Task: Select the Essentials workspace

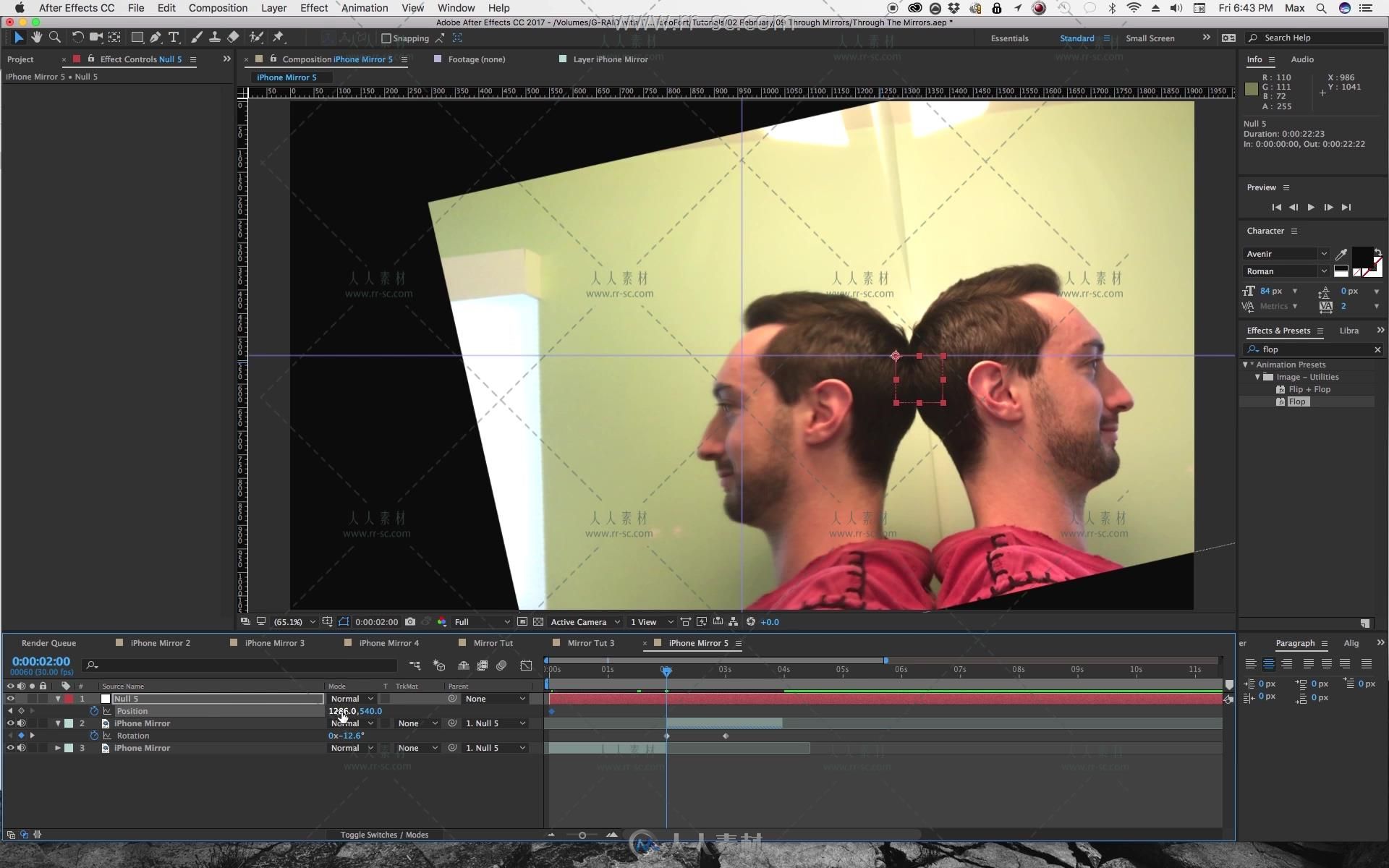Action: pos(1009,38)
